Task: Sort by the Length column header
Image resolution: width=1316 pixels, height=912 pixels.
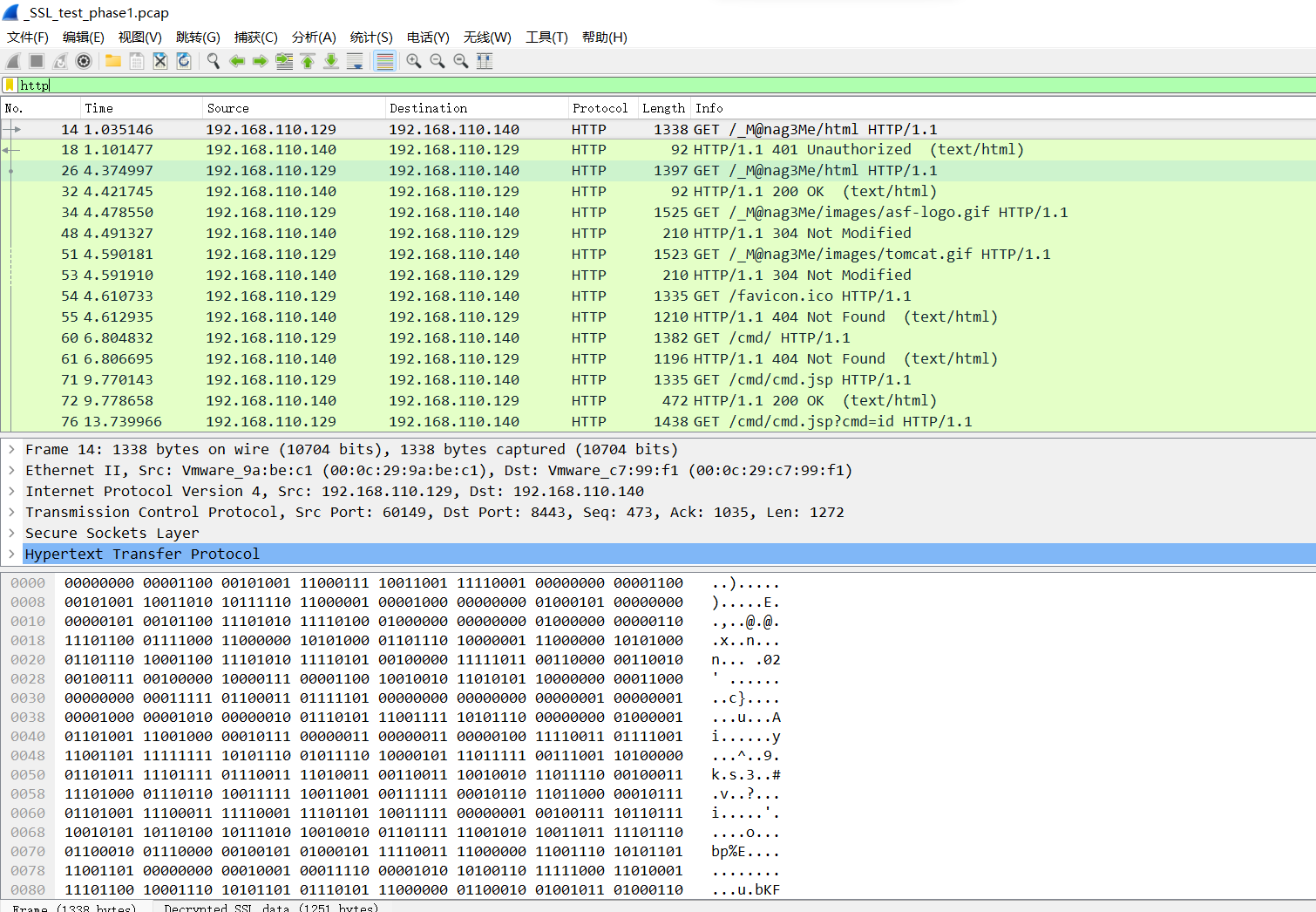Action: click(x=664, y=108)
